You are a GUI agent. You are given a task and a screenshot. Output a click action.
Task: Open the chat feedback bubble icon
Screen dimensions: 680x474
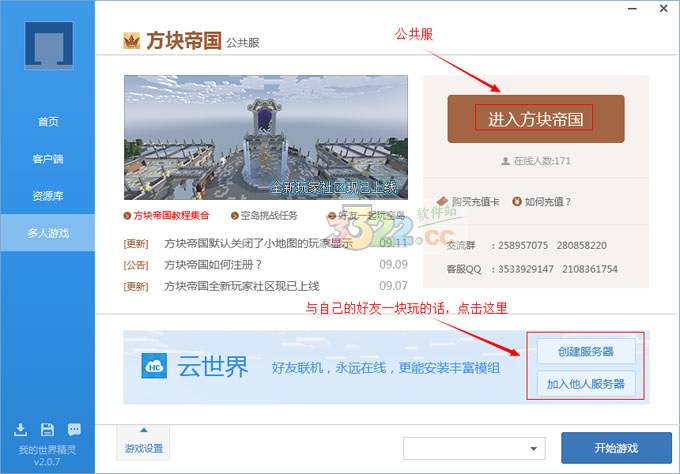pyautogui.click(x=74, y=429)
